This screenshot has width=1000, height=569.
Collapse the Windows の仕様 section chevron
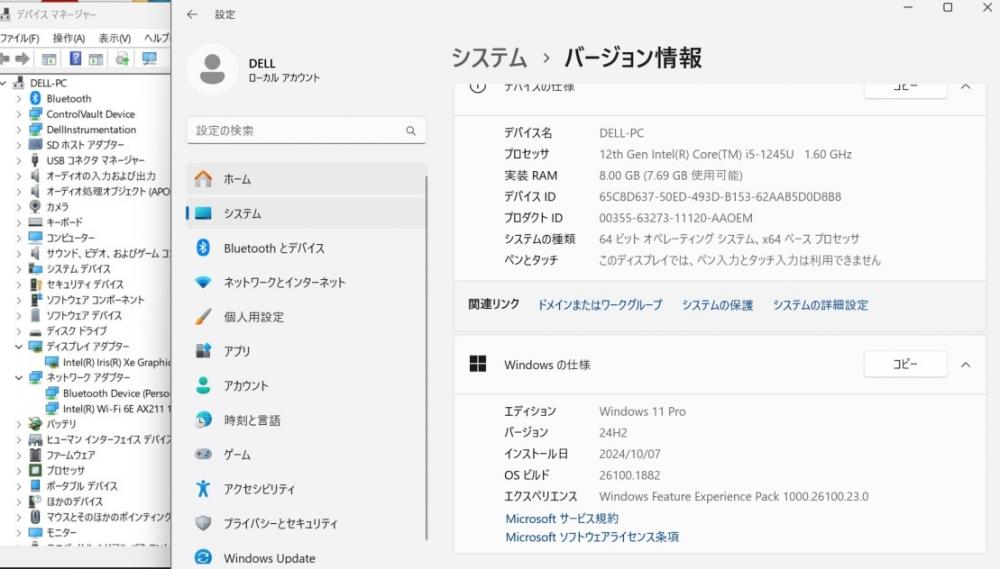pyautogui.click(x=966, y=365)
